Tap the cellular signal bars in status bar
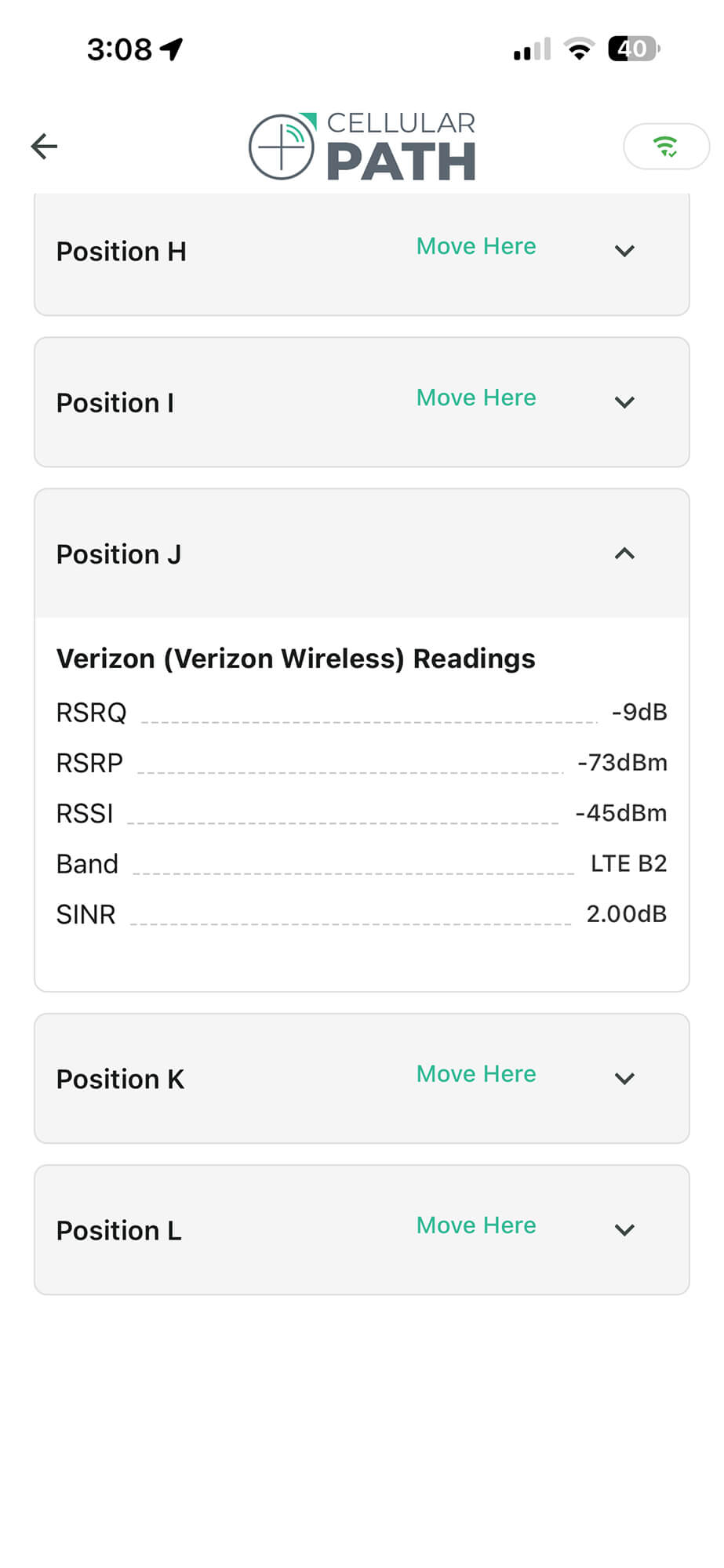Viewport: 724px width, 1568px height. (532, 49)
